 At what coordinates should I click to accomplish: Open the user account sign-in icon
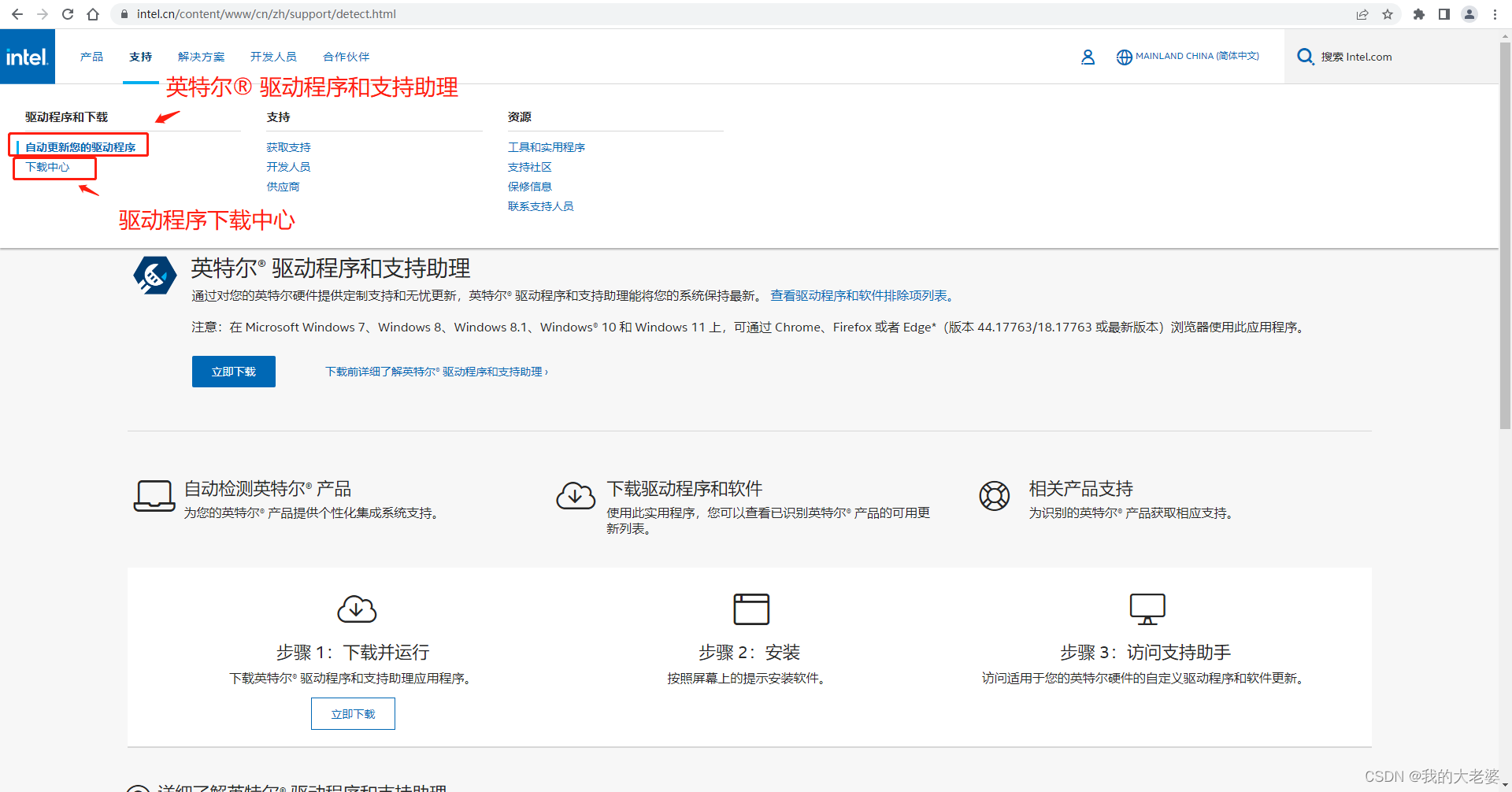click(1088, 57)
